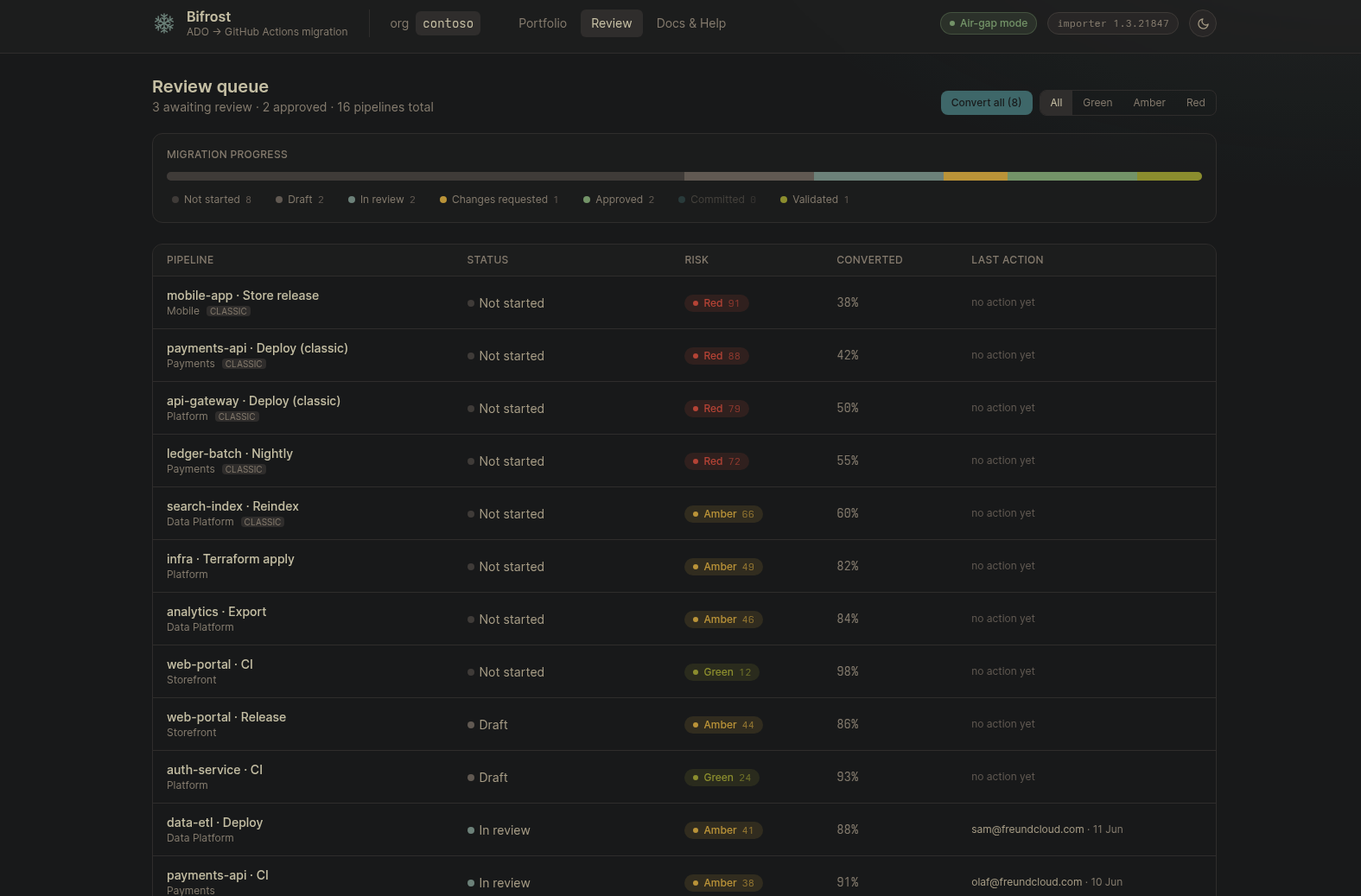Viewport: 1361px width, 896px height.
Task: Open the Portfolio tab
Action: [543, 23]
